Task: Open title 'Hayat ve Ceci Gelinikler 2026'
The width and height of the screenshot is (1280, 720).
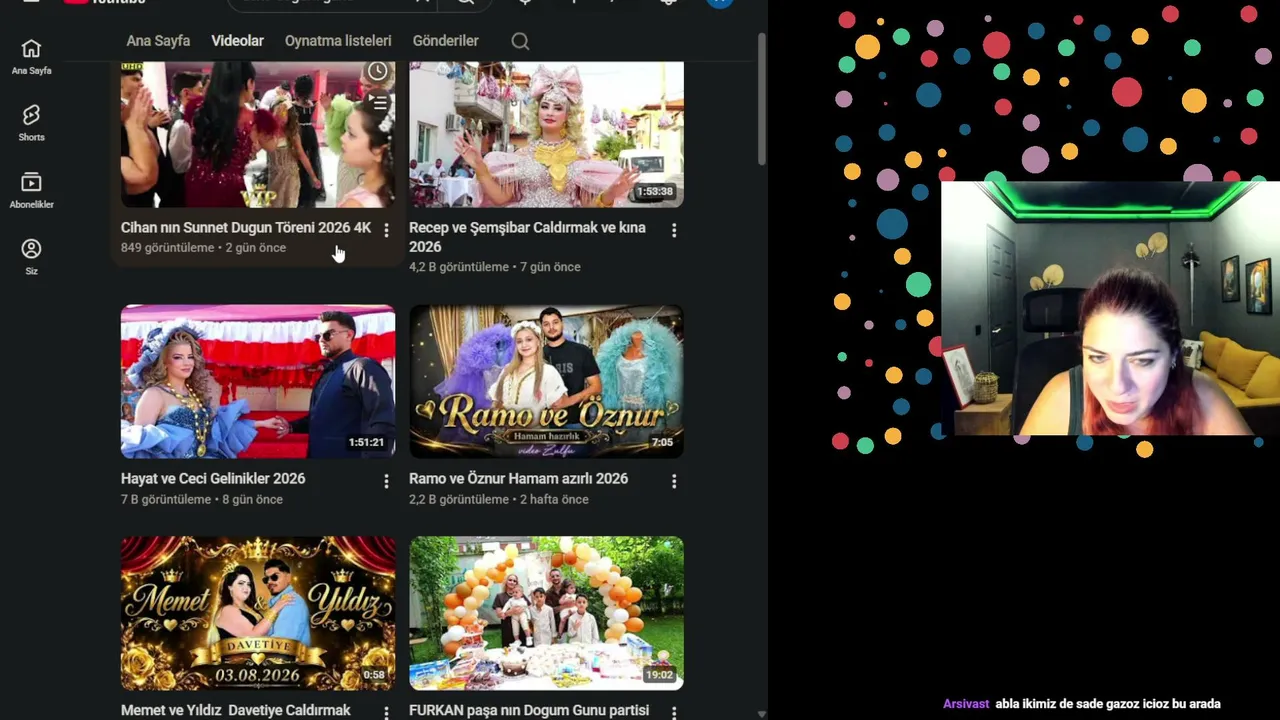Action: (x=213, y=479)
